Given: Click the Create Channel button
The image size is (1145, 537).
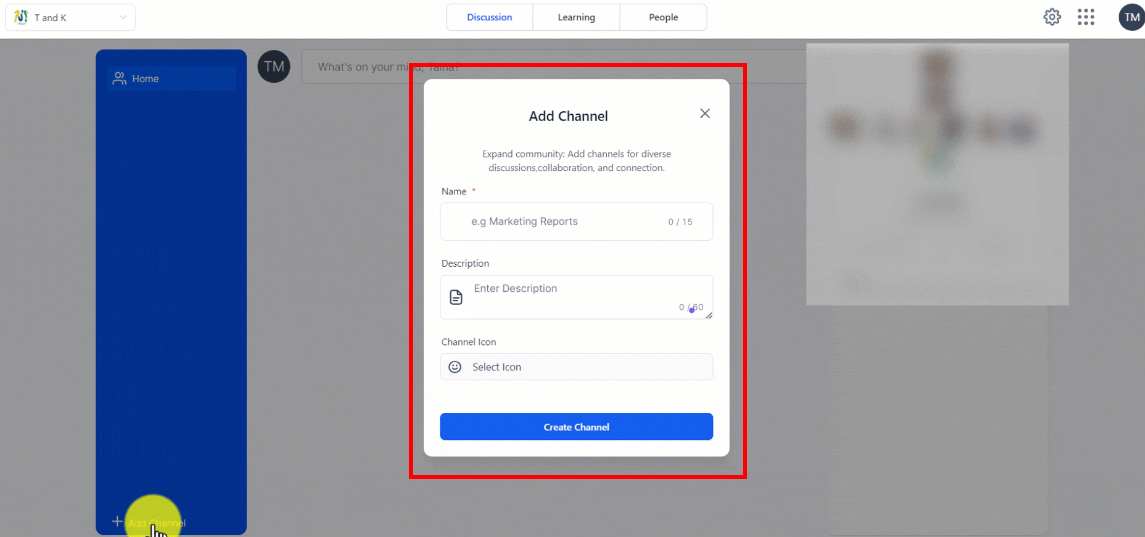Looking at the screenshot, I should click(x=576, y=427).
